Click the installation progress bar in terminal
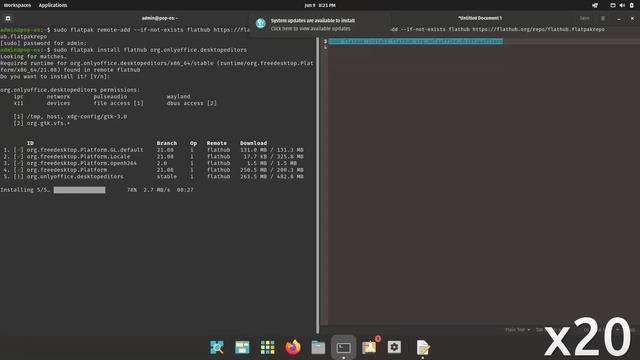 click(80, 190)
